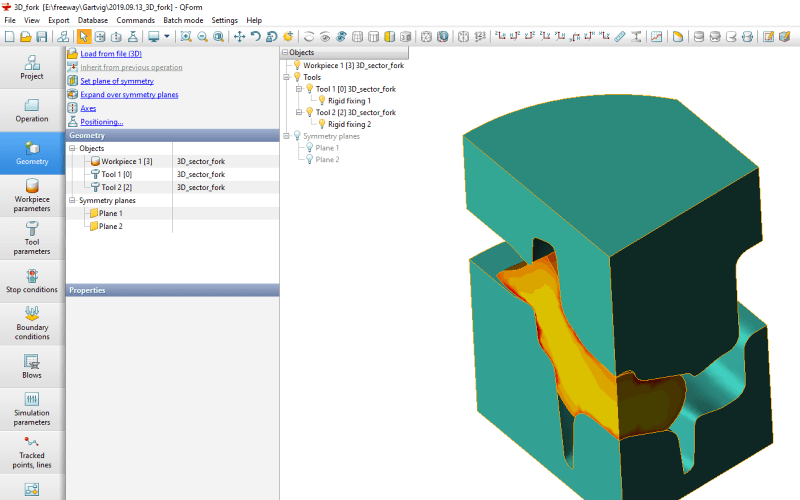Screen dimensions: 800x500
Task: Click the red line chart graph icon
Action: (657, 36)
